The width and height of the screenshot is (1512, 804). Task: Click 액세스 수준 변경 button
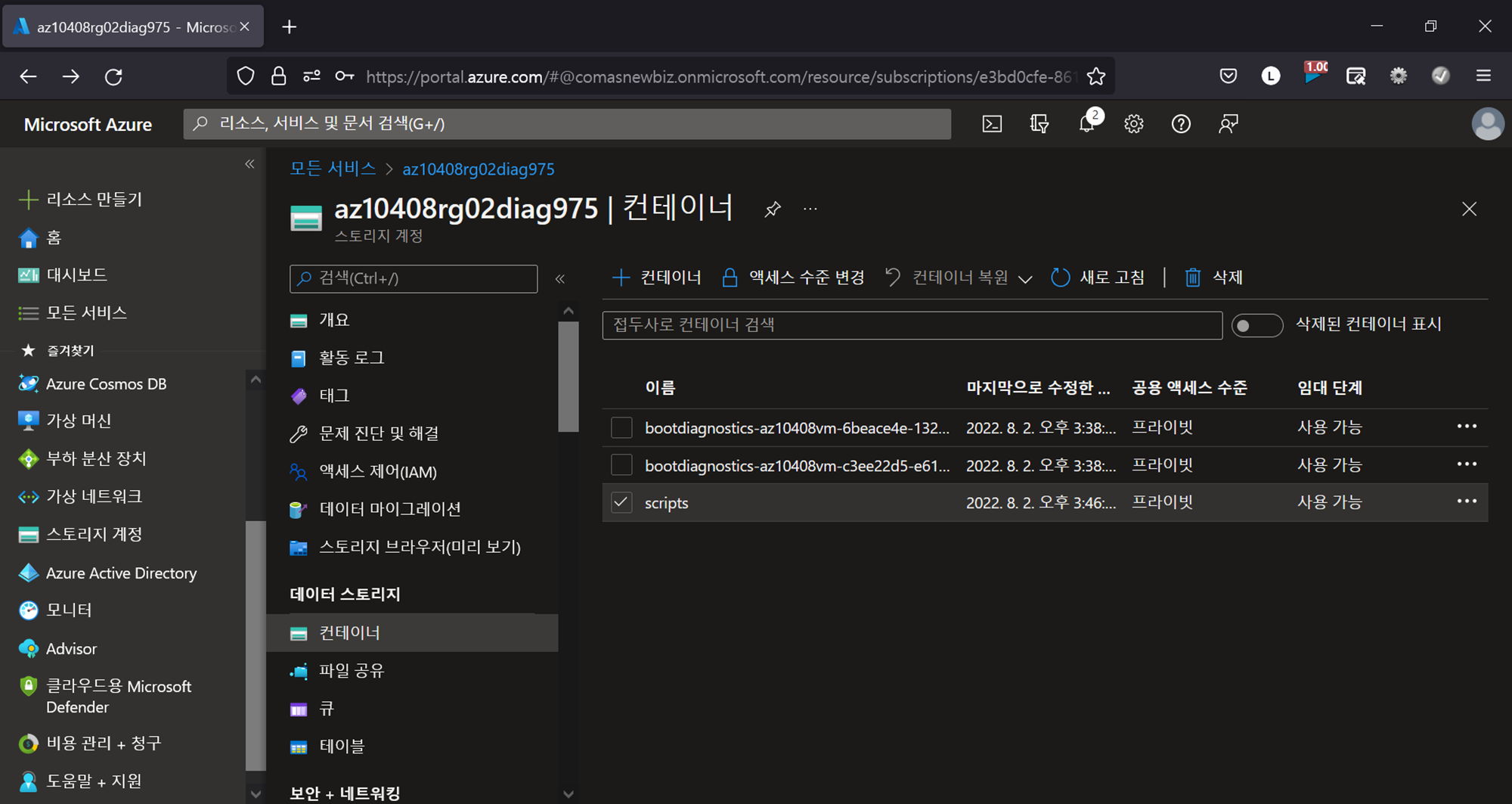click(x=792, y=278)
